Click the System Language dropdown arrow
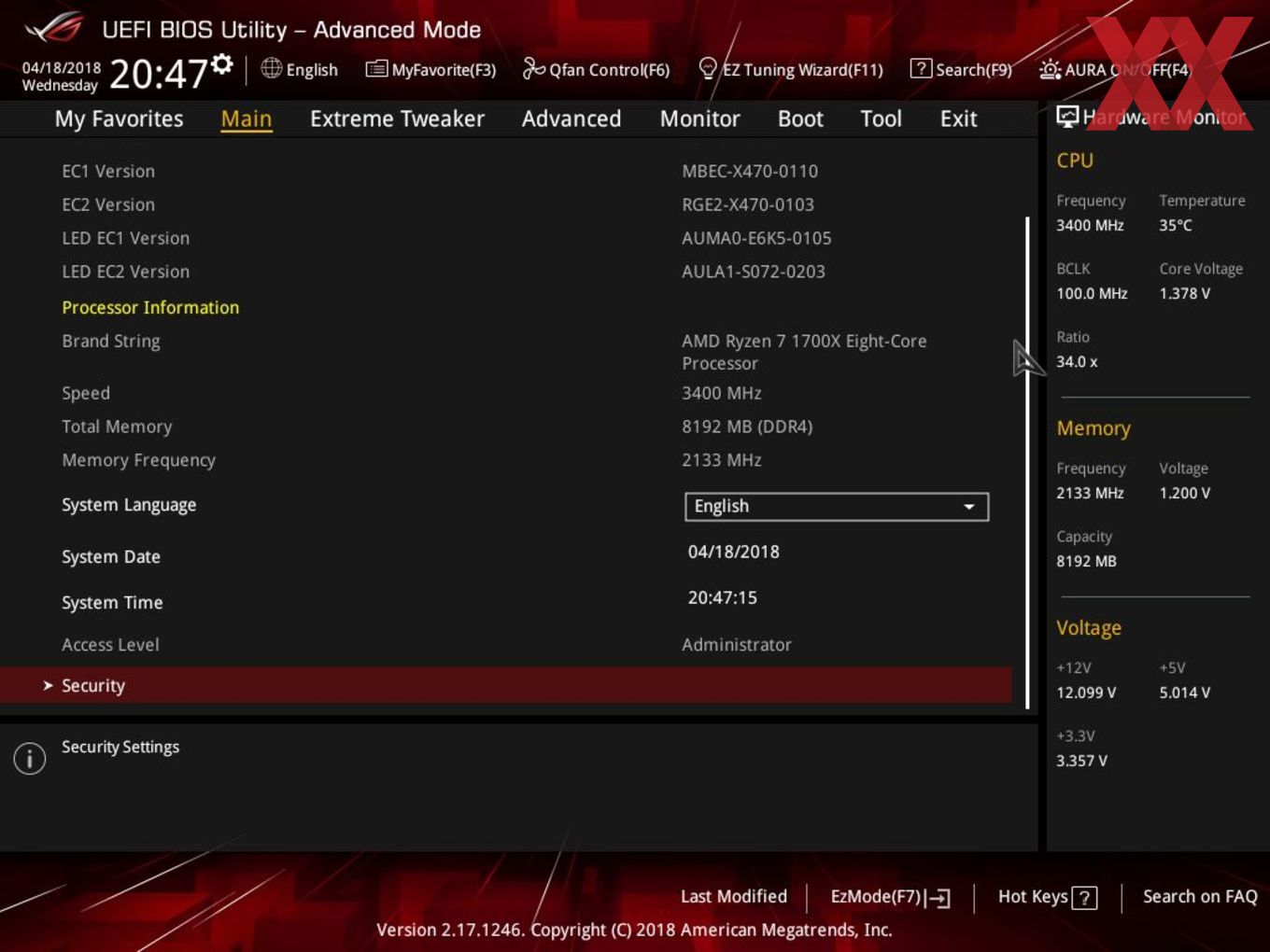 [969, 507]
